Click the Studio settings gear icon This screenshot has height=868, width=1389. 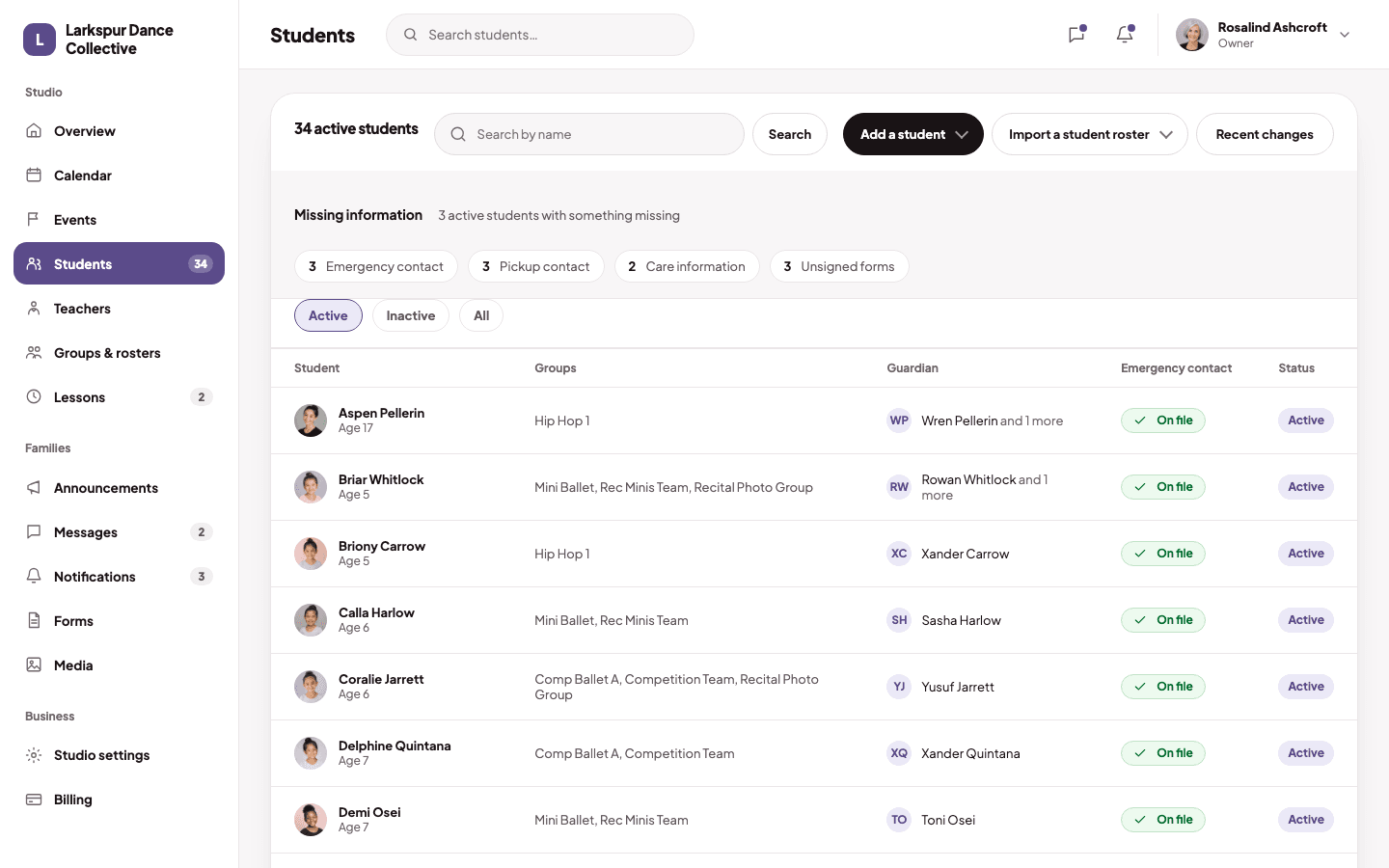(x=34, y=755)
